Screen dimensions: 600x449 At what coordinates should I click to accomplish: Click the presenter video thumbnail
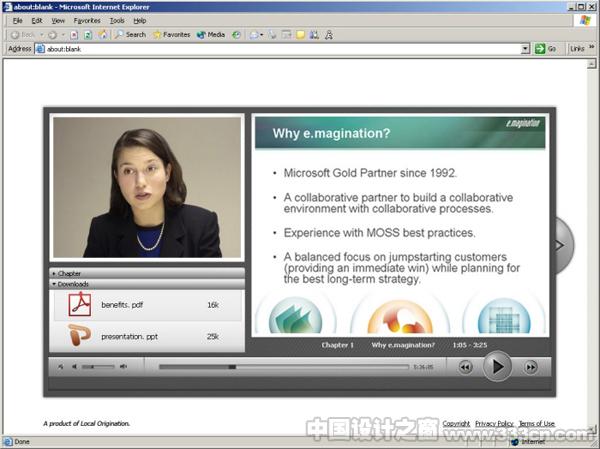point(147,187)
